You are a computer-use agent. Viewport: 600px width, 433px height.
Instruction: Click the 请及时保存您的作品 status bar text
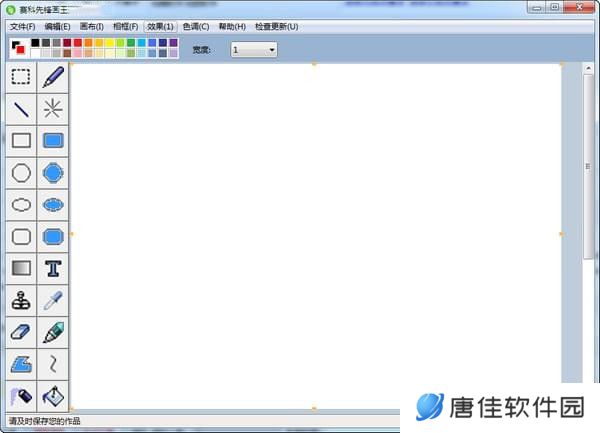[44, 421]
